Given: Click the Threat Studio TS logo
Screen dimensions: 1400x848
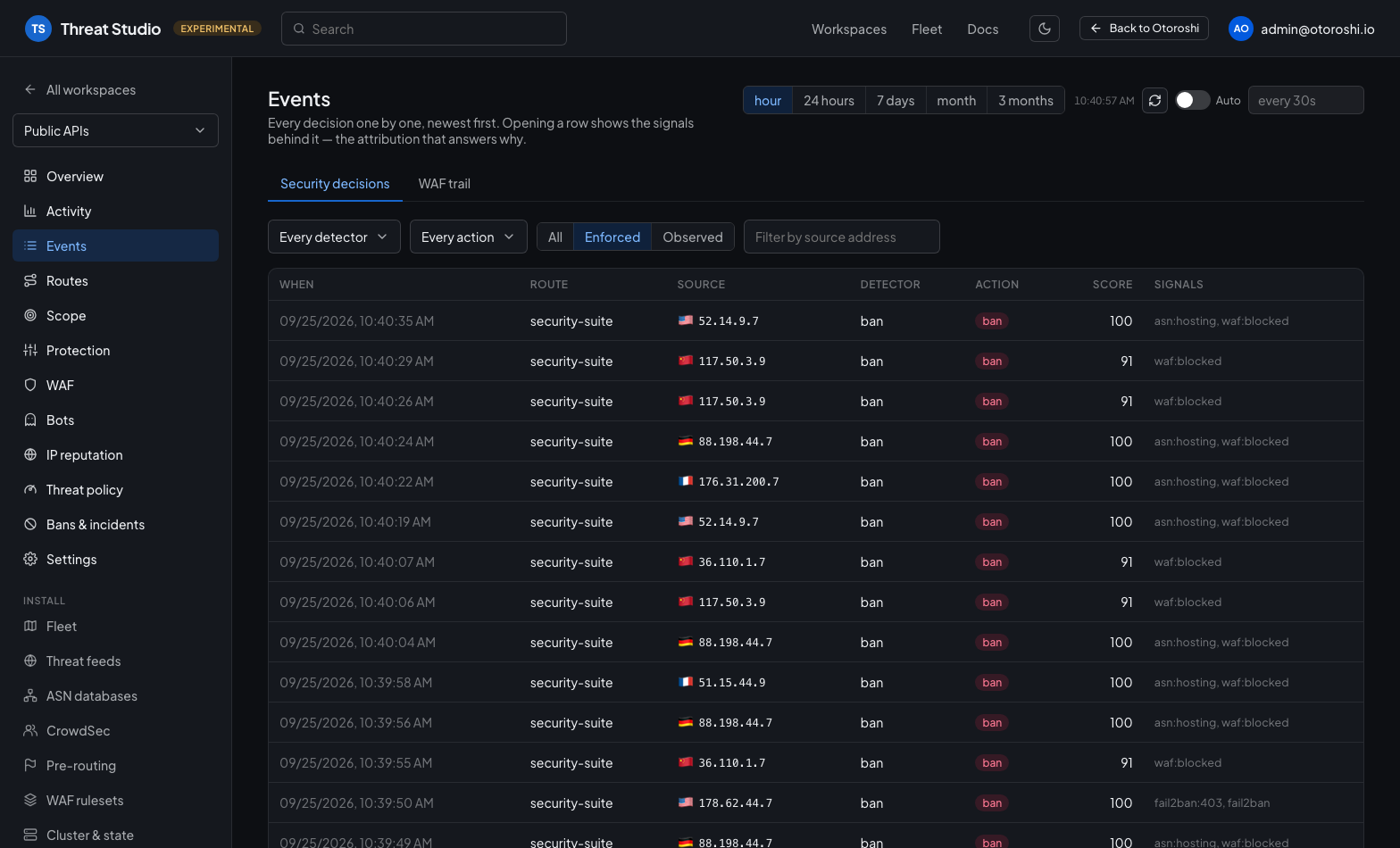Looking at the screenshot, I should [38, 29].
